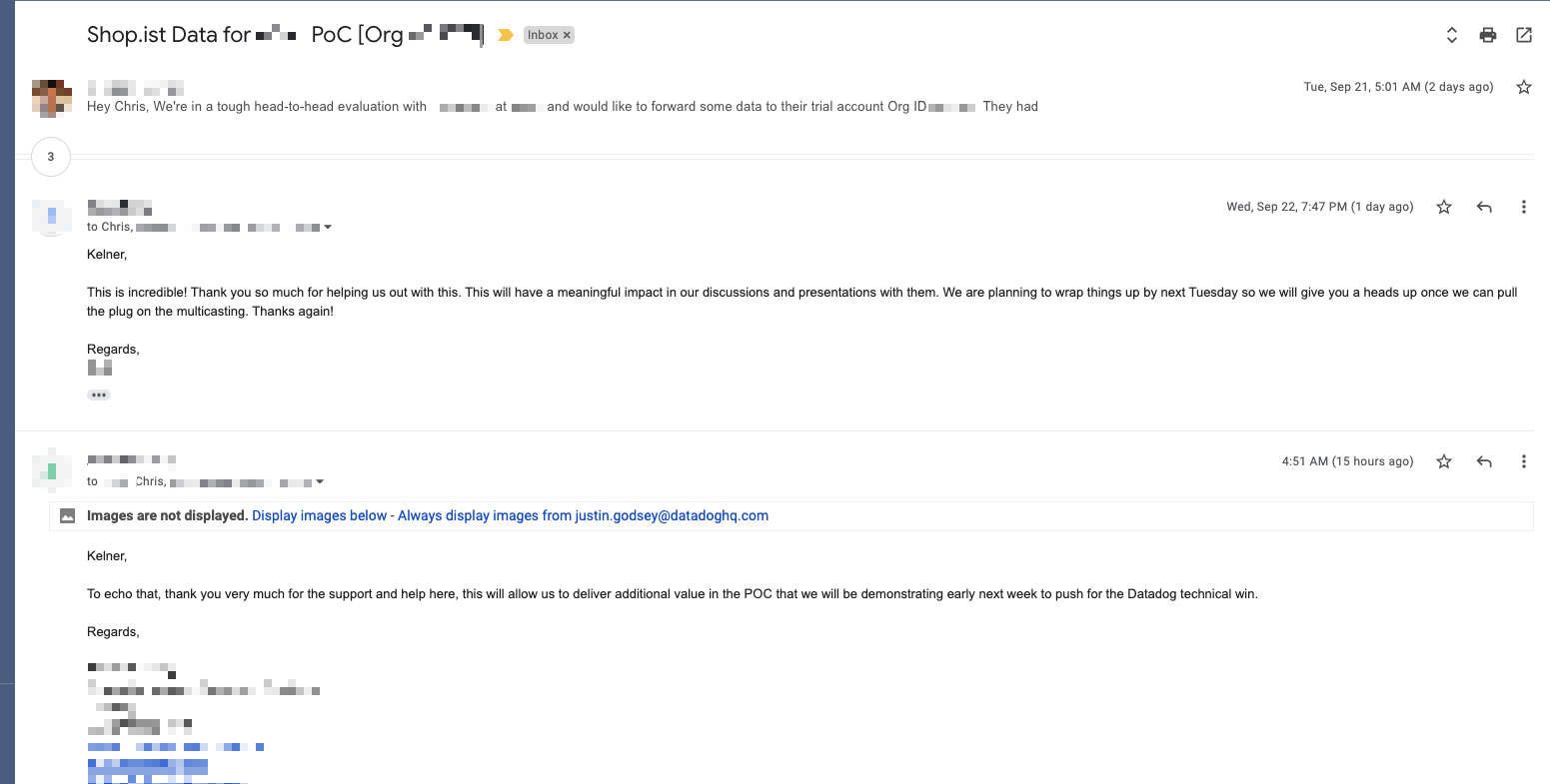Screen dimensions: 1550x784
Task: Open more options for Sep 22 message
Action: point(1524,207)
